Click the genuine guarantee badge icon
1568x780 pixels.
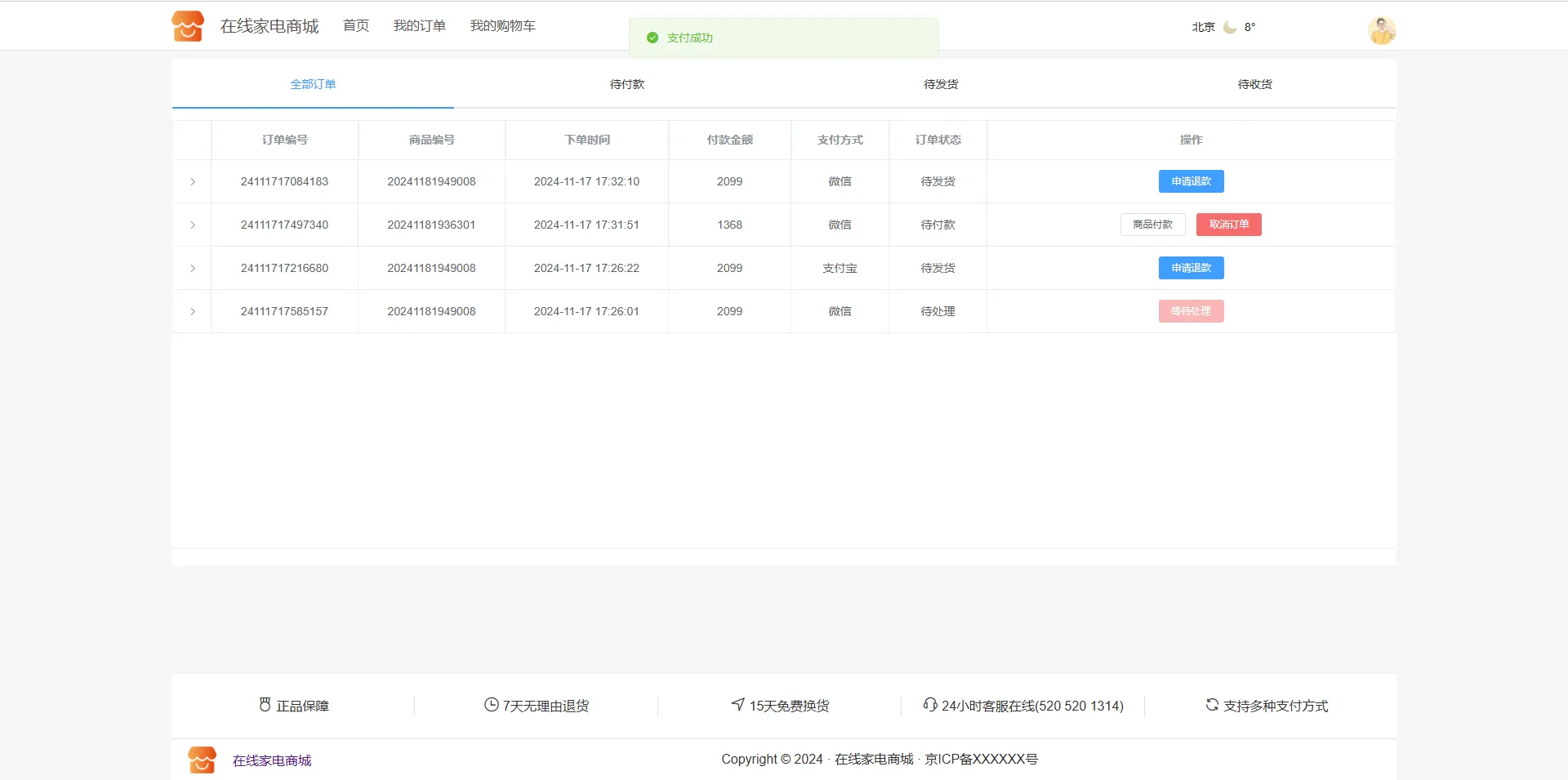(265, 705)
